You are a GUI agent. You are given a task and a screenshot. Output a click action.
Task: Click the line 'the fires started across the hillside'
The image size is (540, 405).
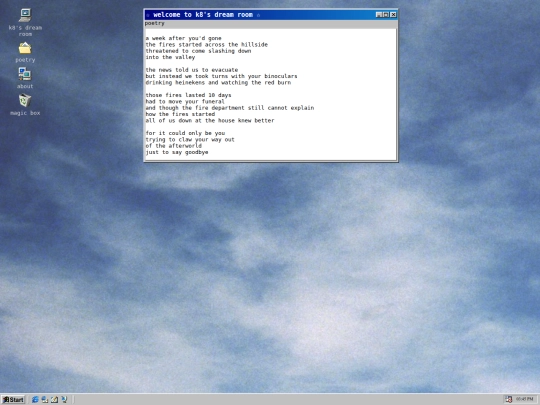pos(207,44)
